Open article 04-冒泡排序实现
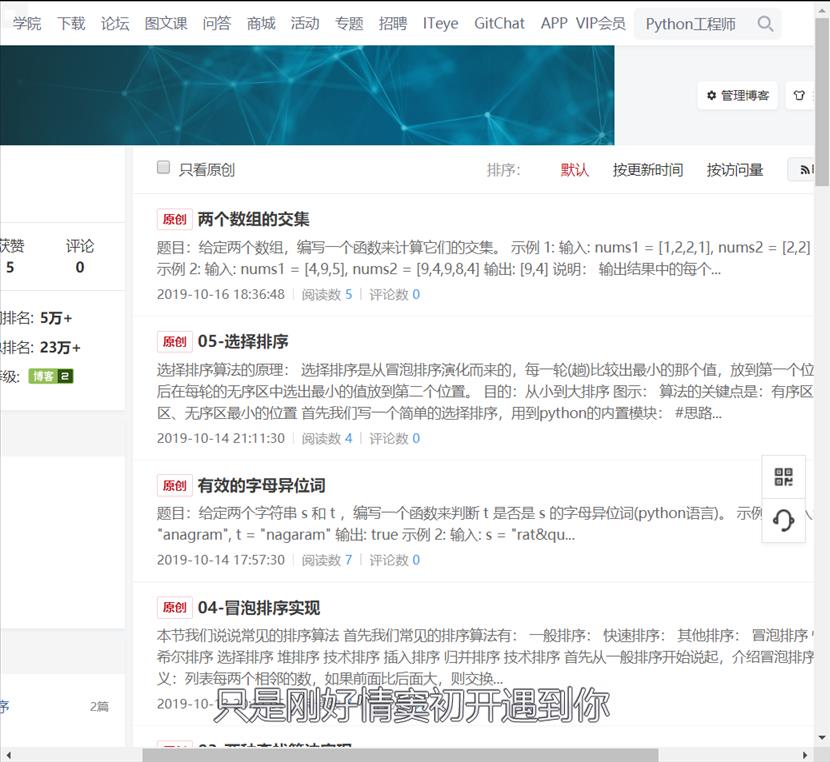 pyautogui.click(x=259, y=608)
